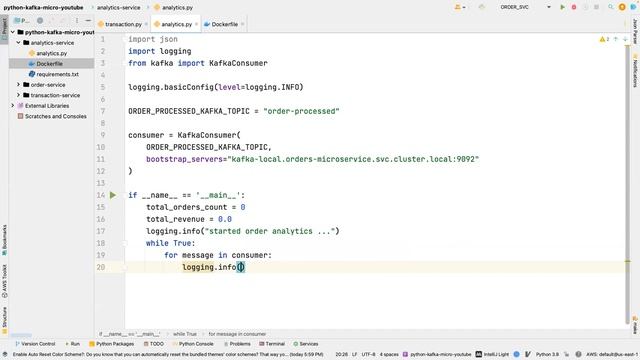The image size is (640, 360).
Task: Click the Project tree horizontal scrollbar
Action: (x=21, y=335)
